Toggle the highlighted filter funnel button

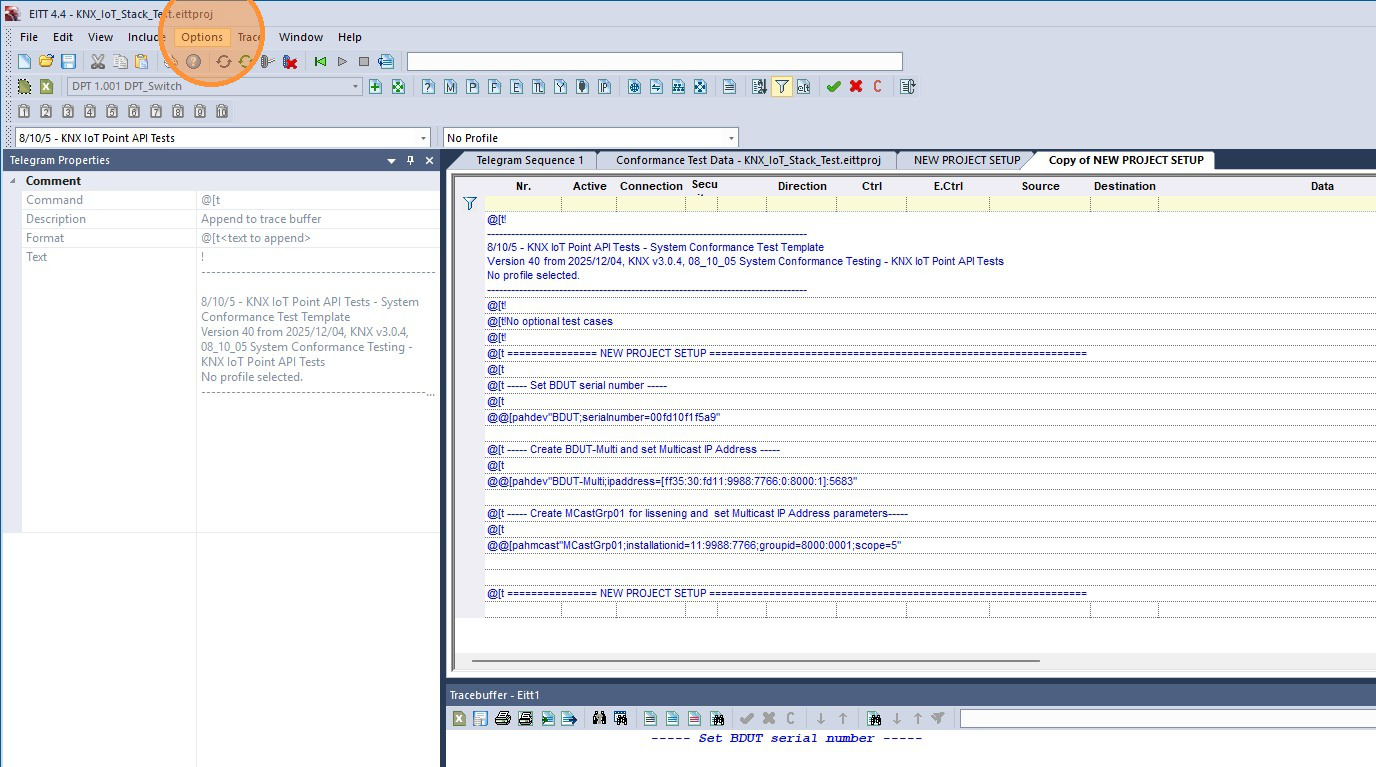(782, 87)
